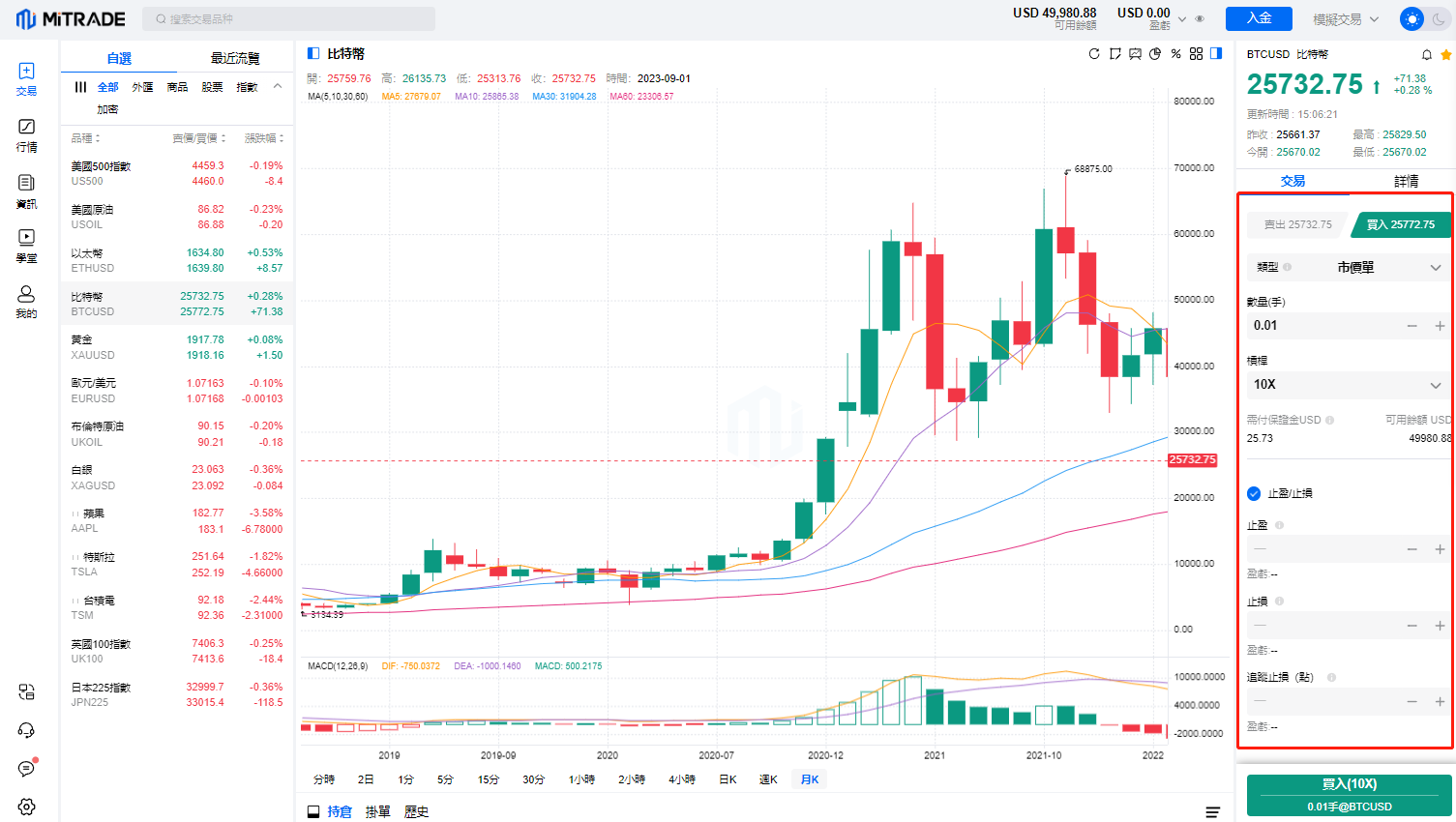Viewport: 1456px width, 822px height.
Task: Open the 模擬交易 account dropdown
Action: [x=1345, y=19]
